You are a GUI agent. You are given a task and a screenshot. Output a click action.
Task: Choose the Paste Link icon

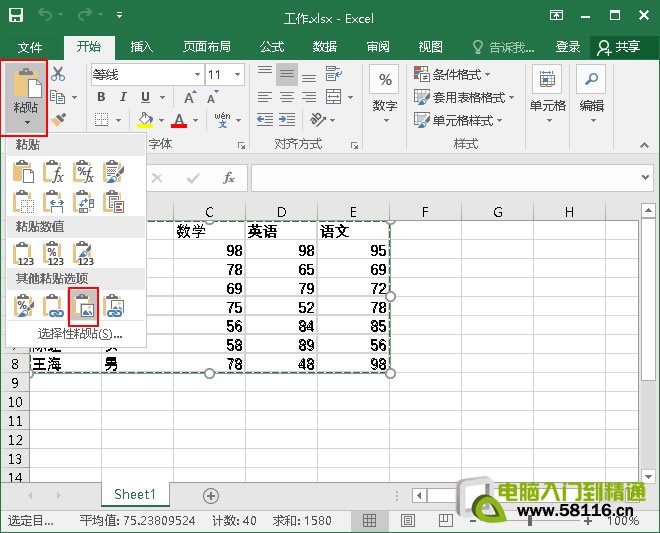pyautogui.click(x=53, y=306)
